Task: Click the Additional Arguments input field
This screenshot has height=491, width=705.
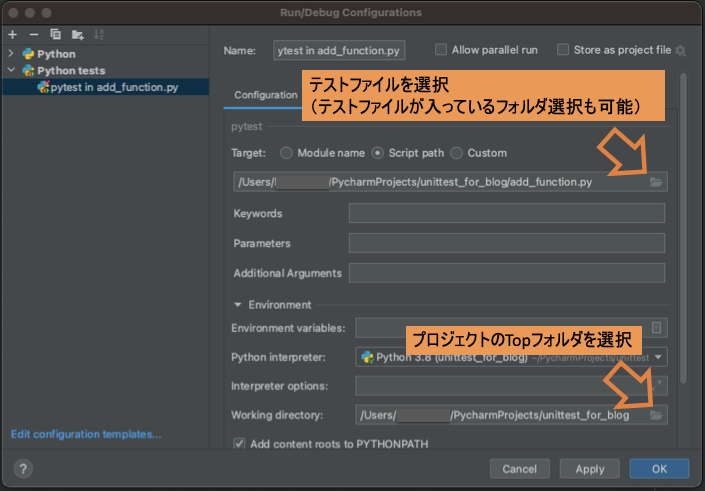Action: coord(507,273)
